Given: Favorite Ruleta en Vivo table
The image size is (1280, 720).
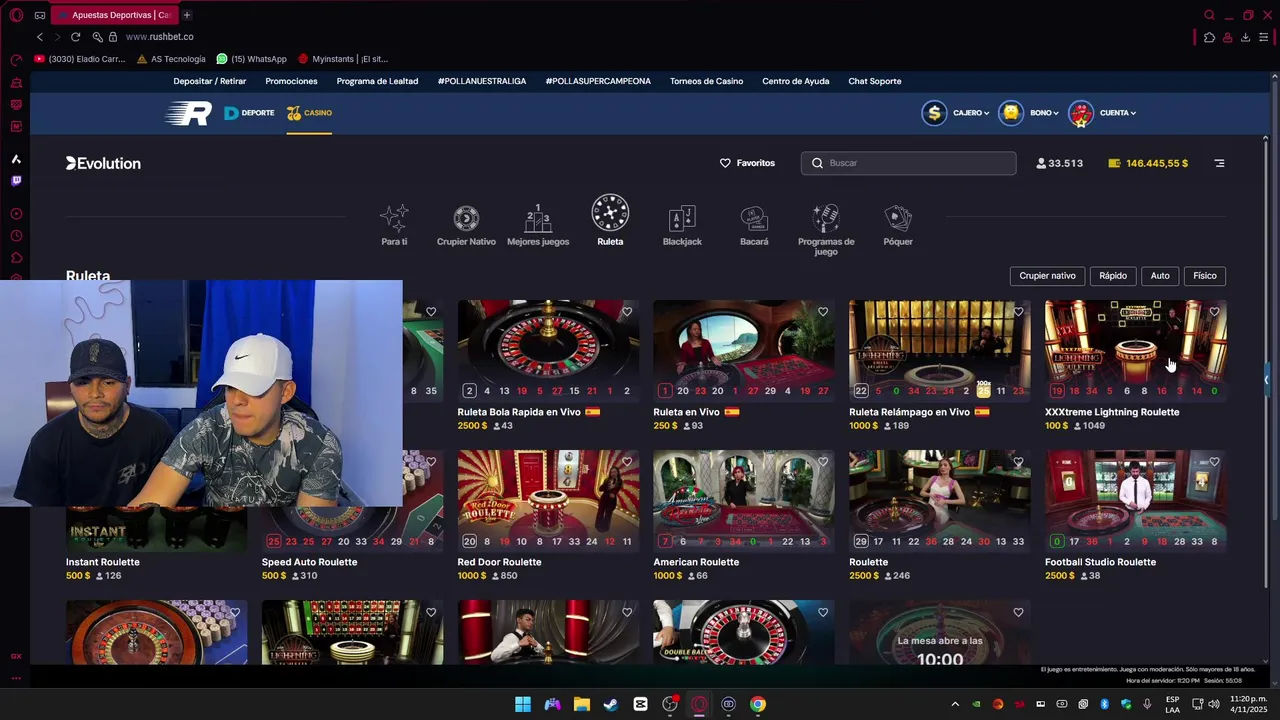Looking at the screenshot, I should tap(823, 312).
